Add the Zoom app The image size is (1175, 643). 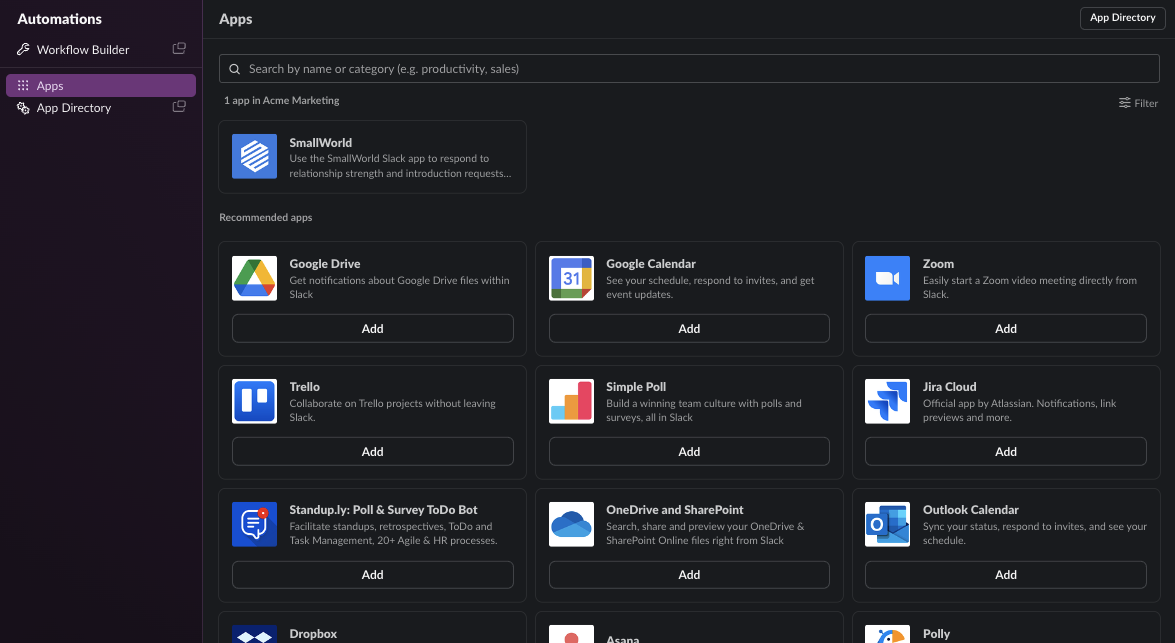click(1005, 329)
